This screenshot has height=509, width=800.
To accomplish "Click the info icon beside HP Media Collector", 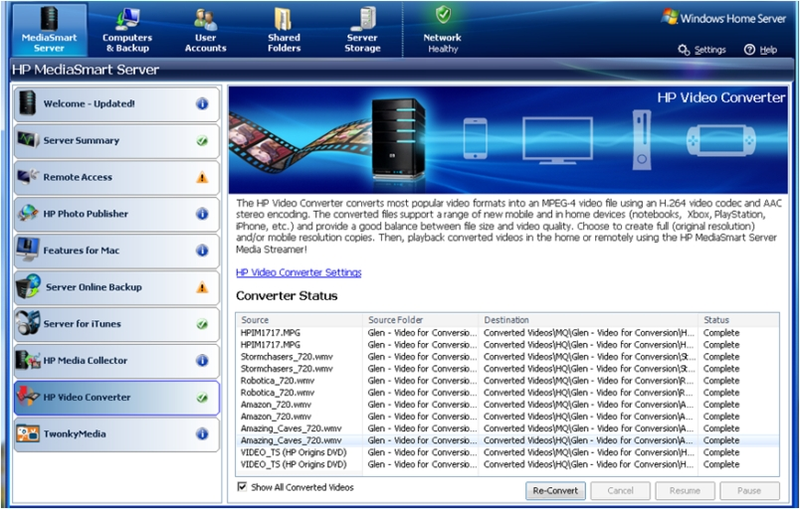I will (202, 361).
